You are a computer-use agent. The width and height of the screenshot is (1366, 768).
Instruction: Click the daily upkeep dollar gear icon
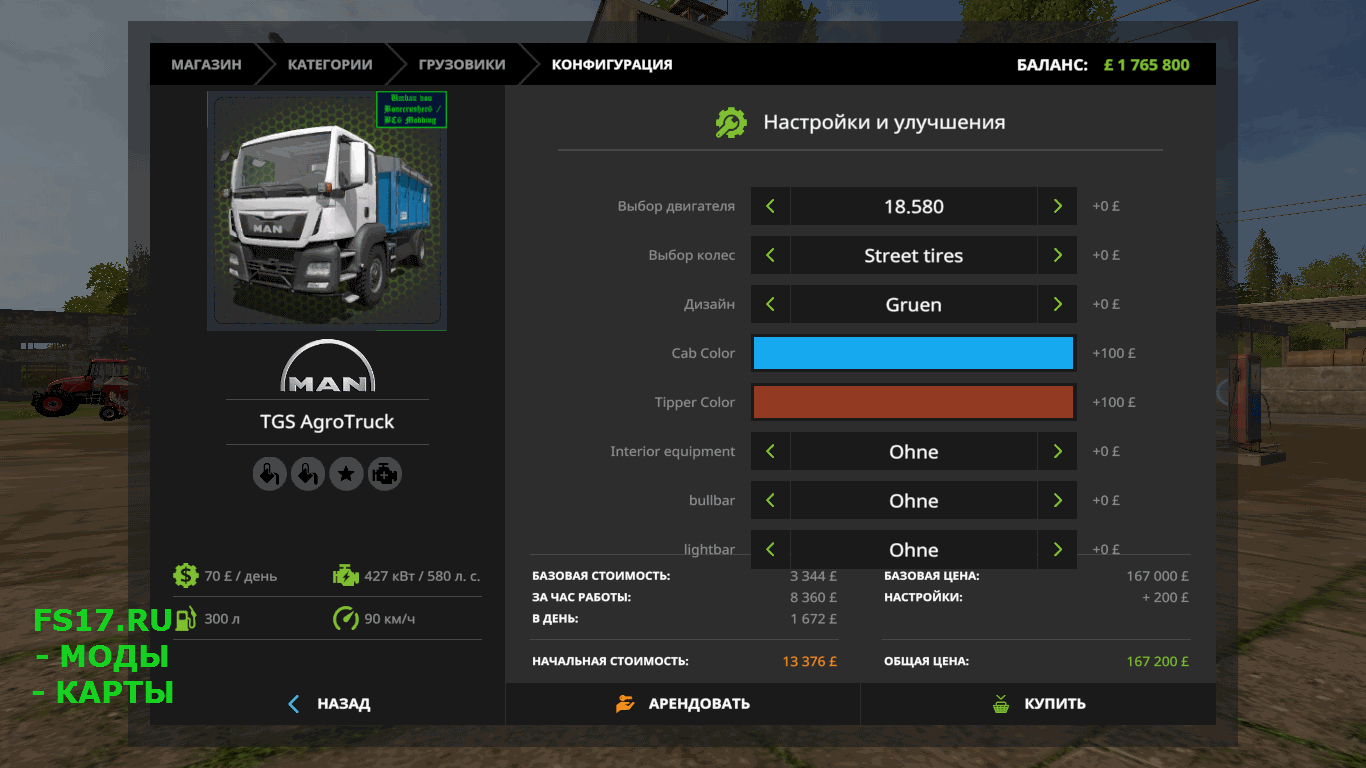pos(185,575)
